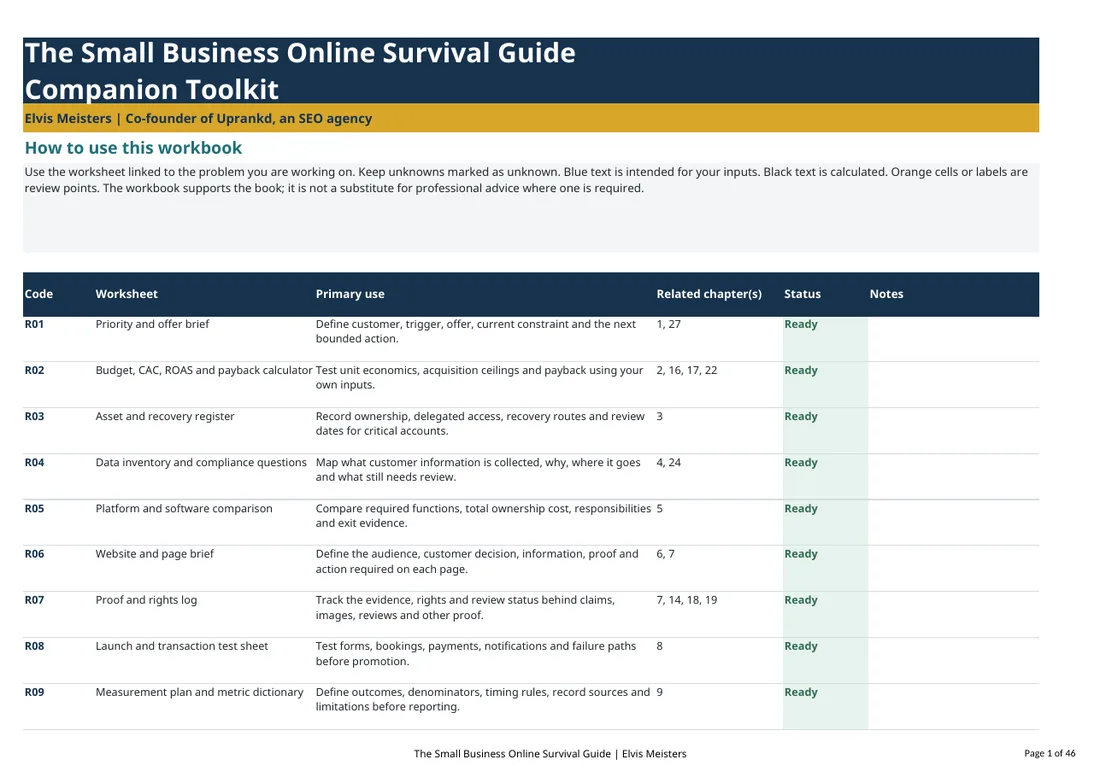This screenshot has width=1100, height=777.
Task: Click related chapters '1, 27'
Action: pyautogui.click(x=669, y=324)
